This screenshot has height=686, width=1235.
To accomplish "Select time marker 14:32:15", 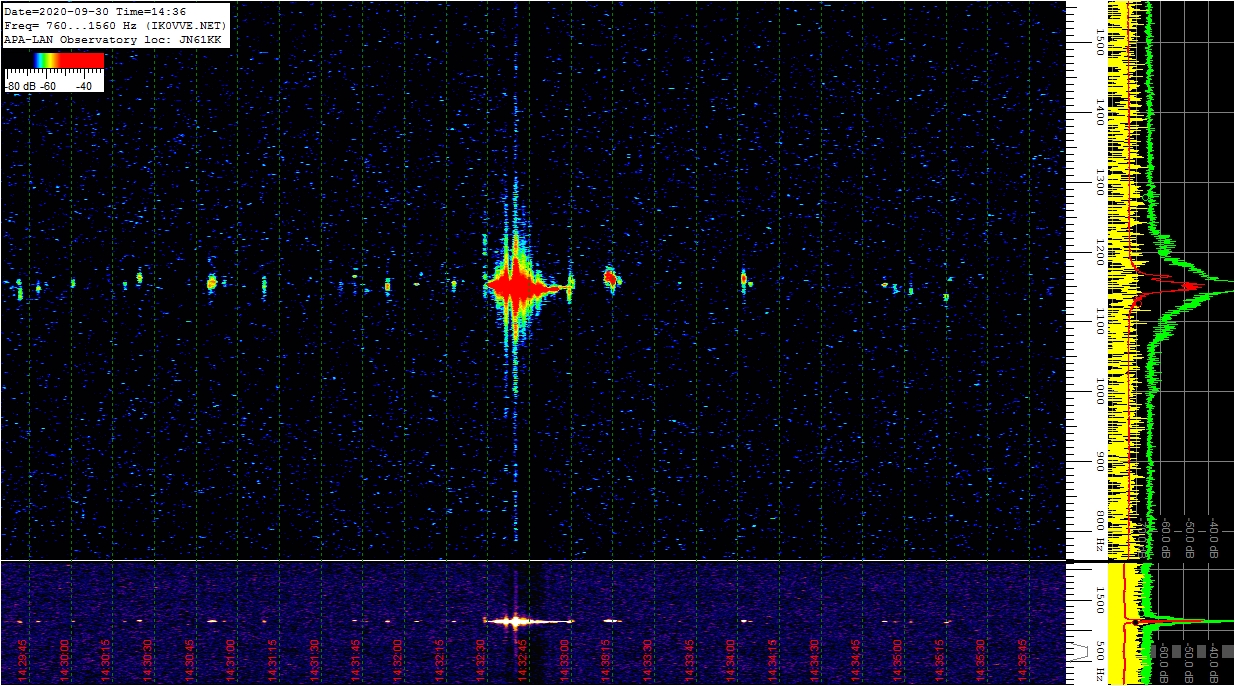I will coord(440,662).
